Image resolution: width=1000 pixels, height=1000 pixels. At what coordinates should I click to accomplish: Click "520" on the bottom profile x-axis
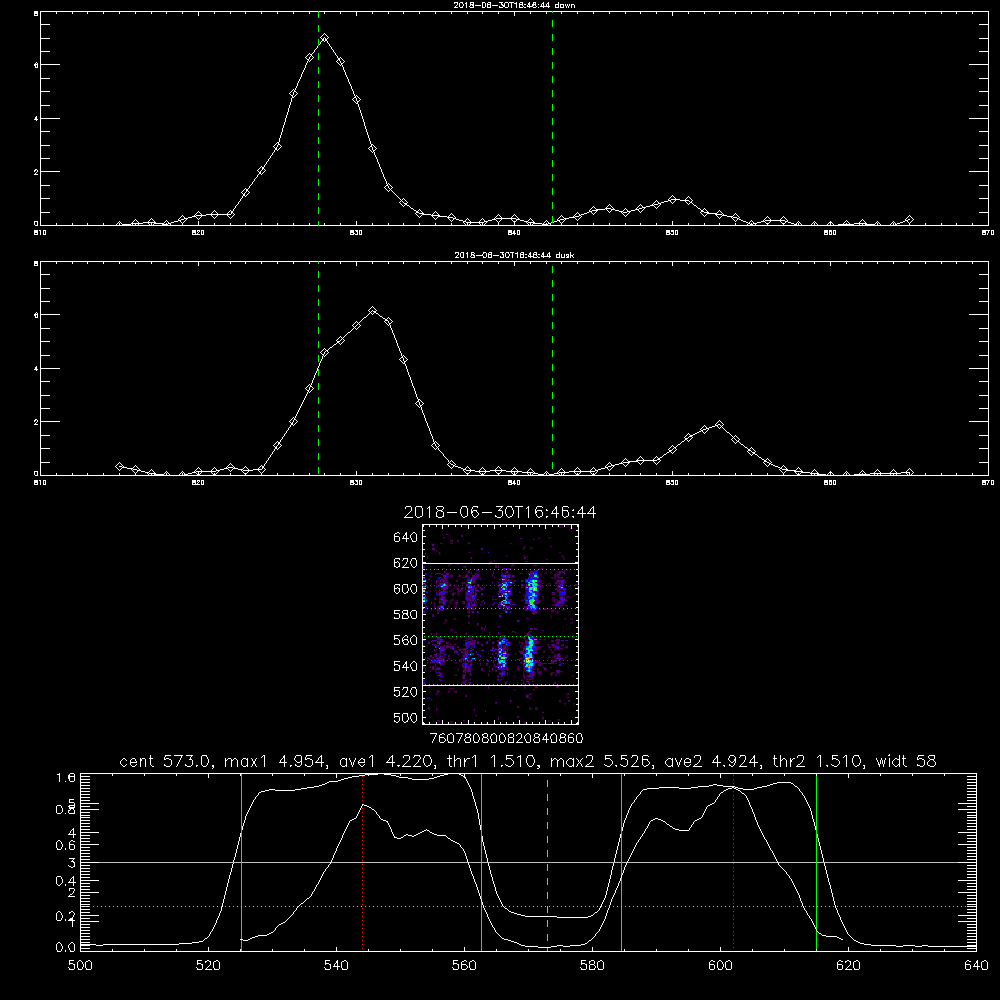point(208,966)
